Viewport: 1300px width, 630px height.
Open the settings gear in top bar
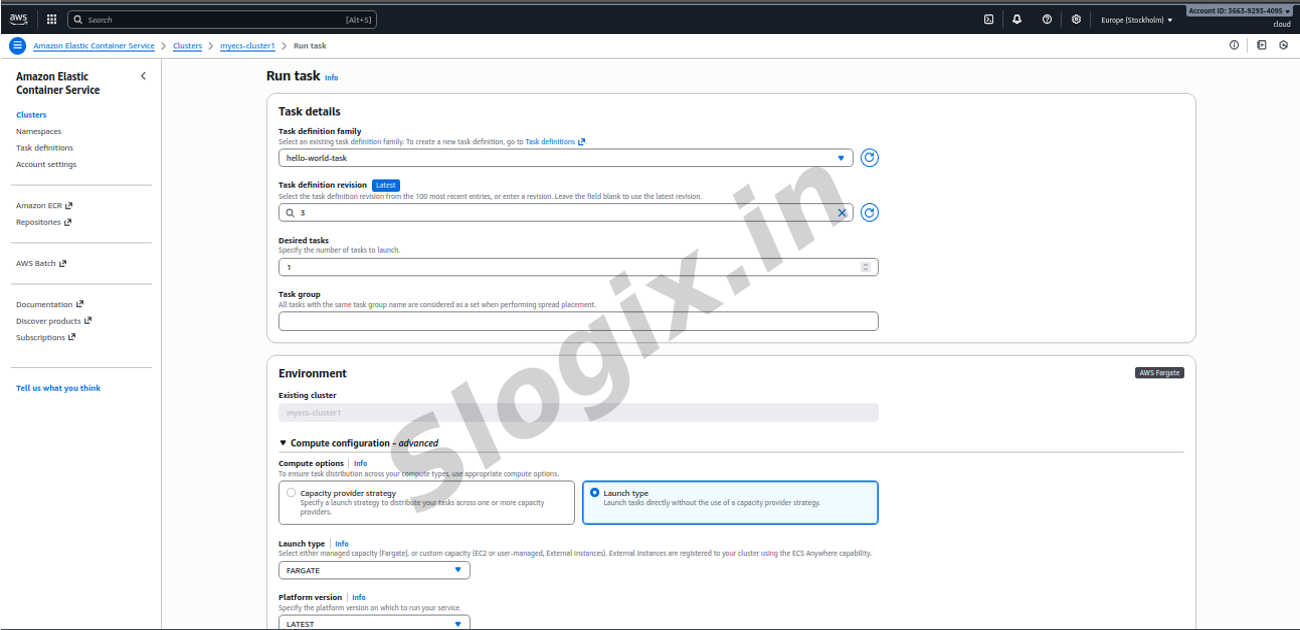1076,19
